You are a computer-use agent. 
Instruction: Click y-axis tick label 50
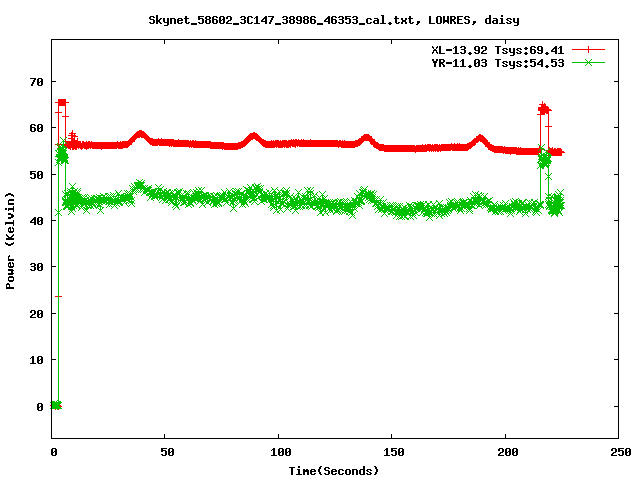click(x=36, y=175)
